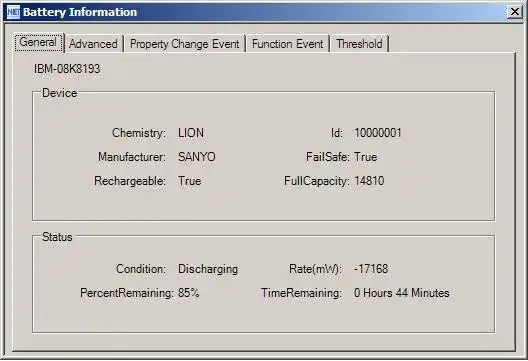Click the PercentRemaining value 85%

pos(189,293)
